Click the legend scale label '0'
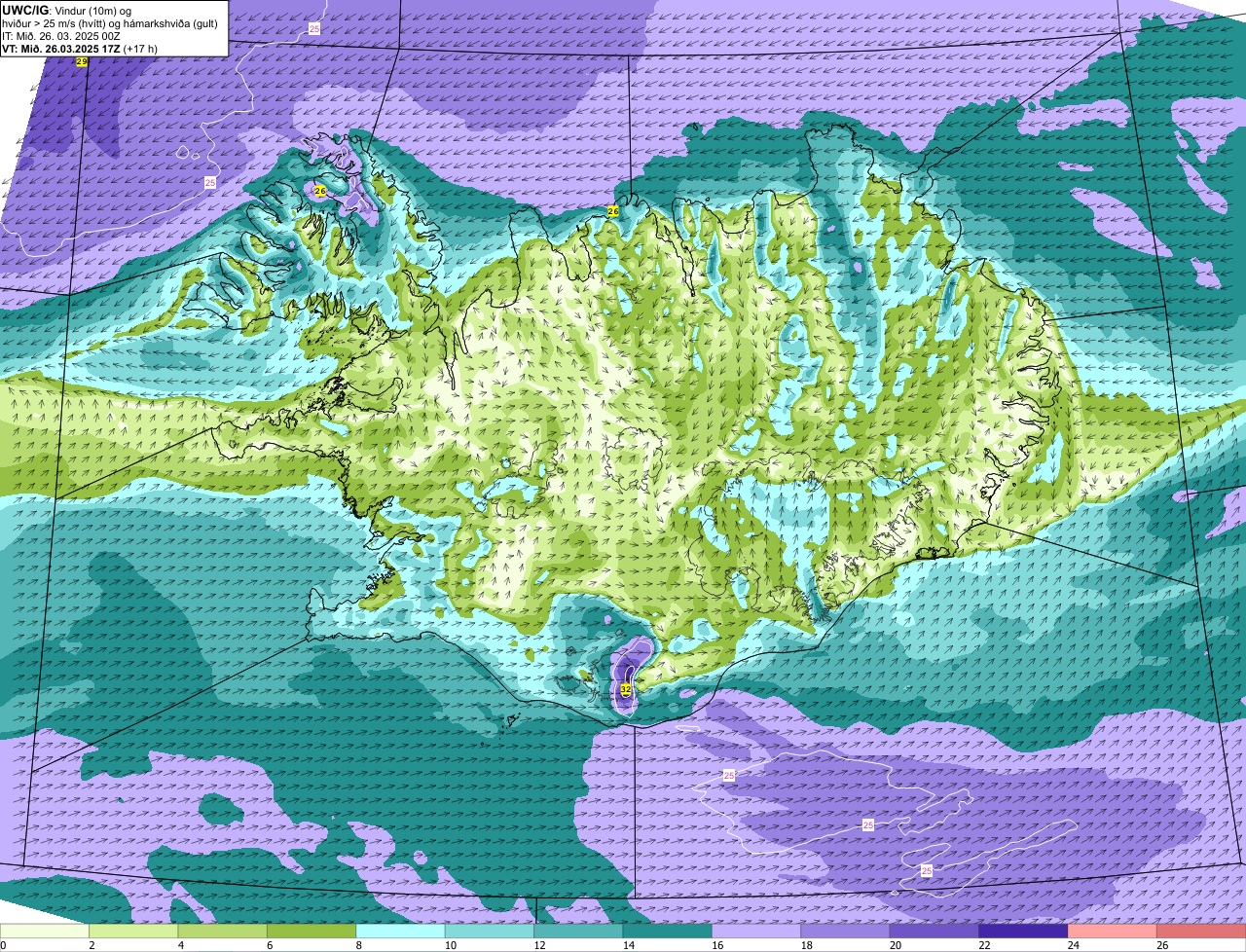Image resolution: width=1246 pixels, height=952 pixels. coord(3,945)
